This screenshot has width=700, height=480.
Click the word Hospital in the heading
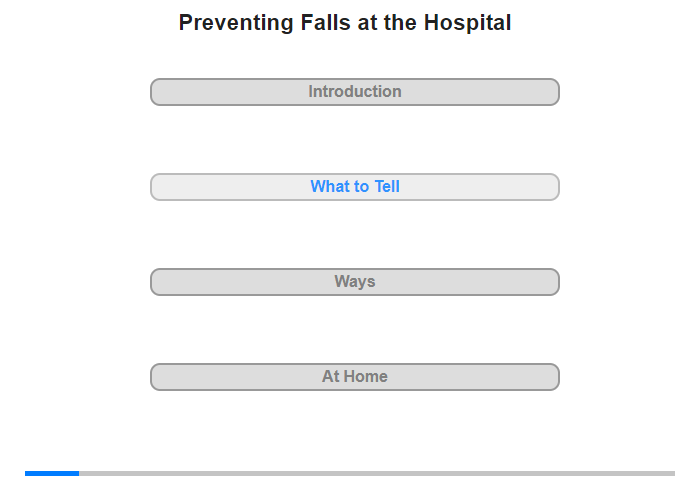coord(468,23)
